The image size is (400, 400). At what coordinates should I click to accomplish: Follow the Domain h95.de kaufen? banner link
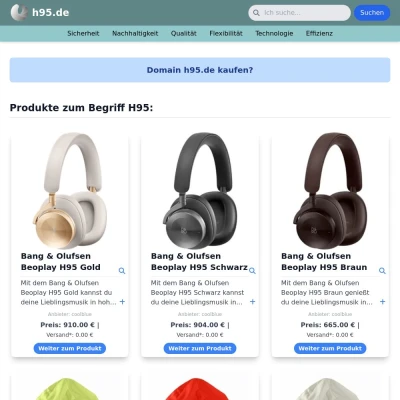200,70
